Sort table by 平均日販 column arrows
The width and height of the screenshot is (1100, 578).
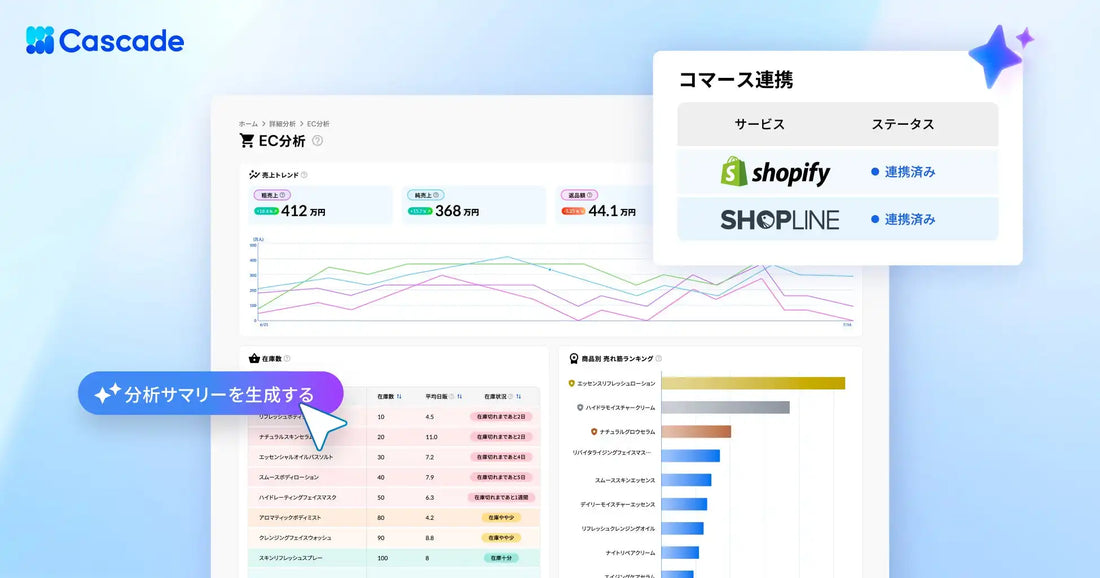point(460,396)
